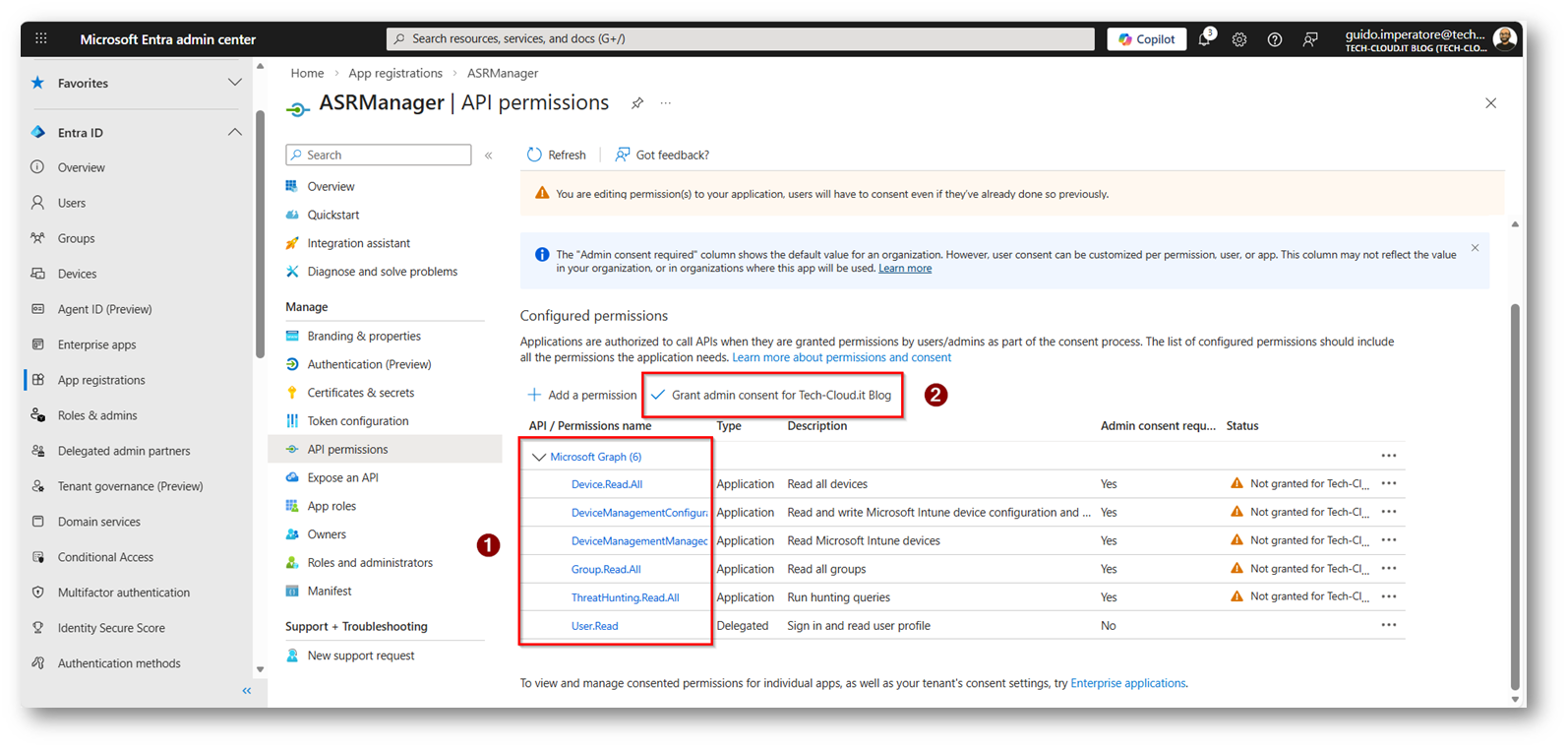
Task: Open the Group.Read.All permission link
Action: tap(606, 569)
